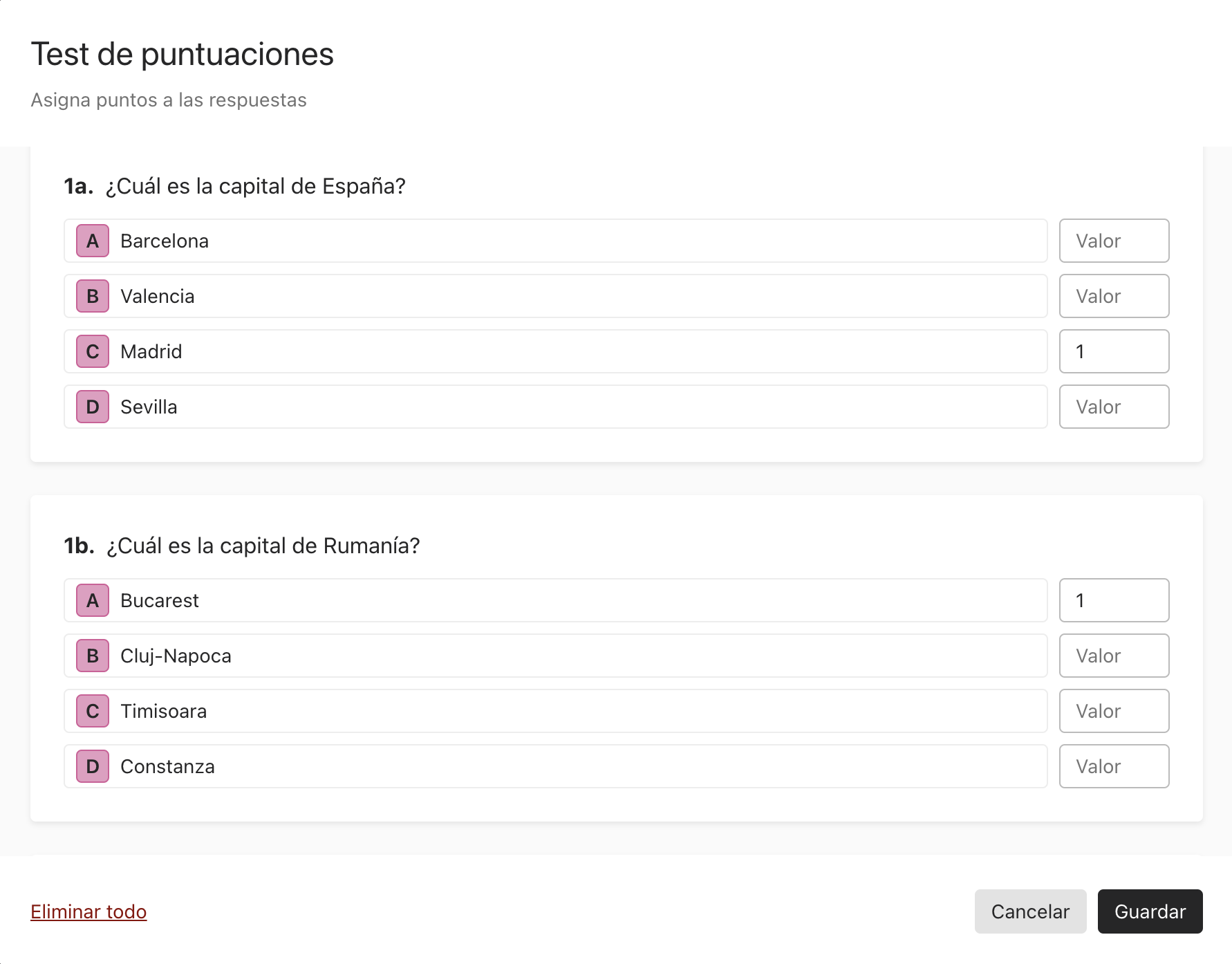Select the Sevilla answer text

(149, 407)
